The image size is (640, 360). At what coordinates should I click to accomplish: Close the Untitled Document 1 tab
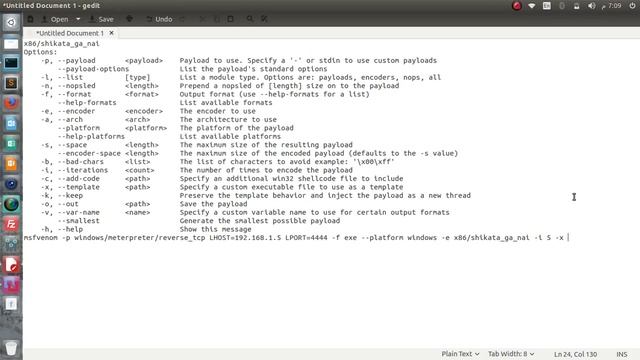tap(111, 33)
